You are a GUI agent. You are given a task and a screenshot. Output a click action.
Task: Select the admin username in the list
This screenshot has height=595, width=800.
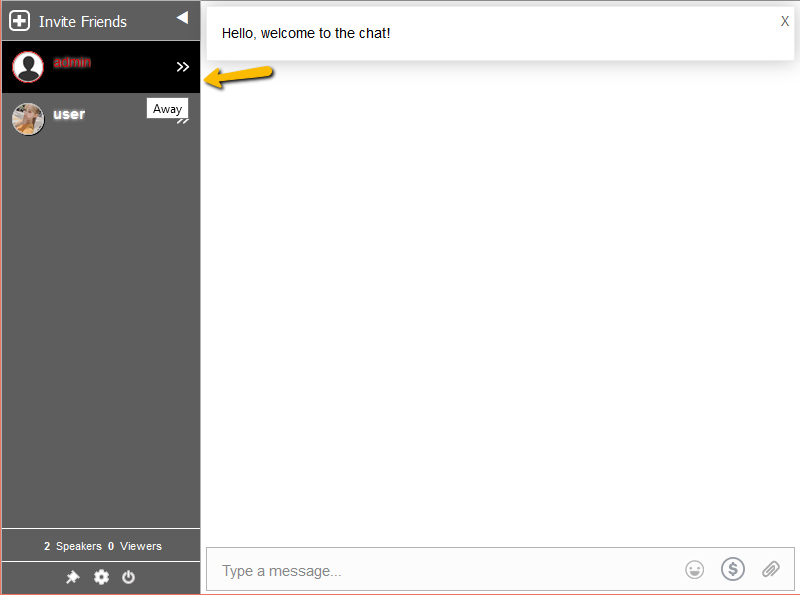72,62
